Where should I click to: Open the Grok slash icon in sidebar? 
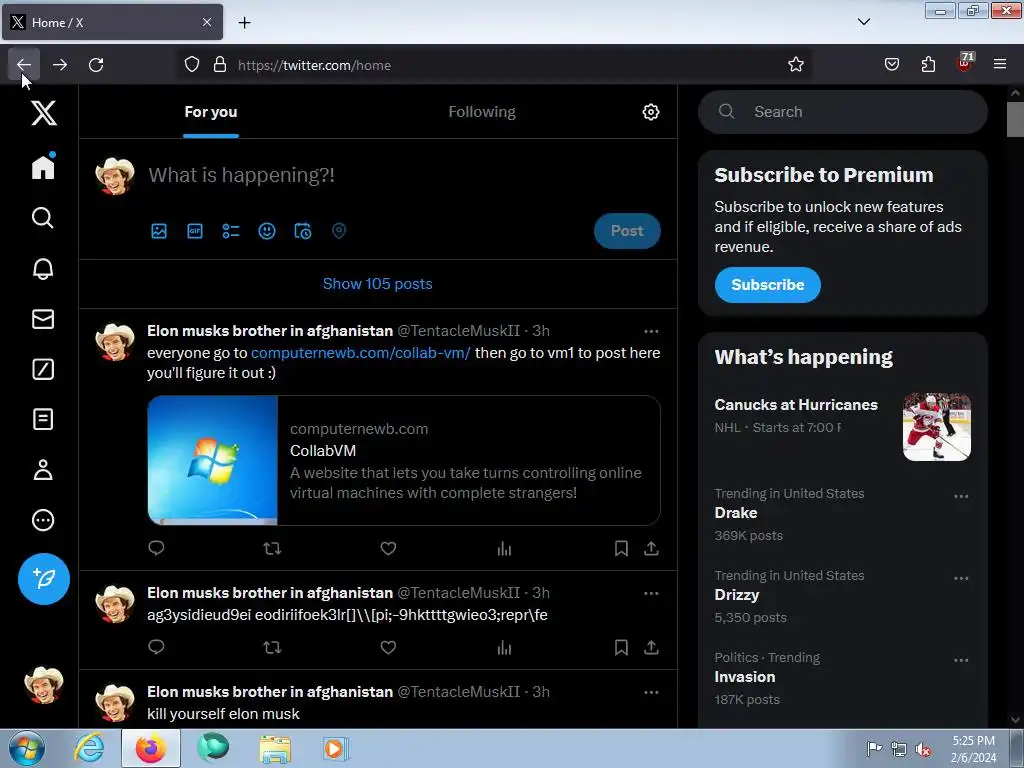(43, 369)
